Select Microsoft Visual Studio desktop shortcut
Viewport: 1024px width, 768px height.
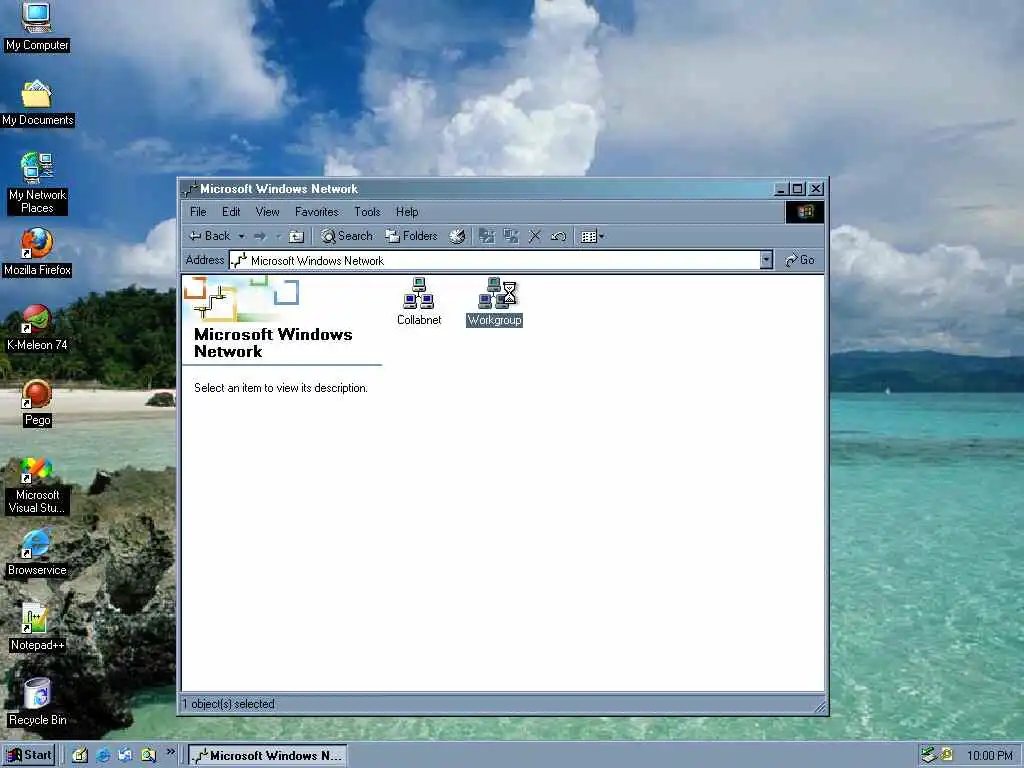[37, 486]
